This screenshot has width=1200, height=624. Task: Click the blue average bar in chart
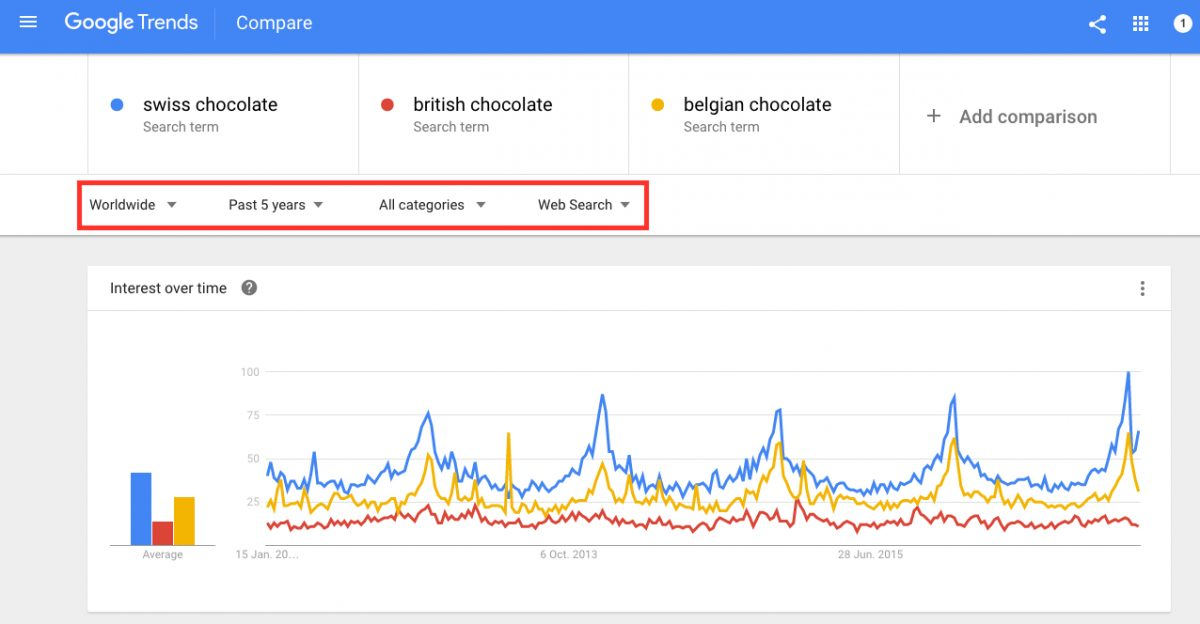click(141, 509)
